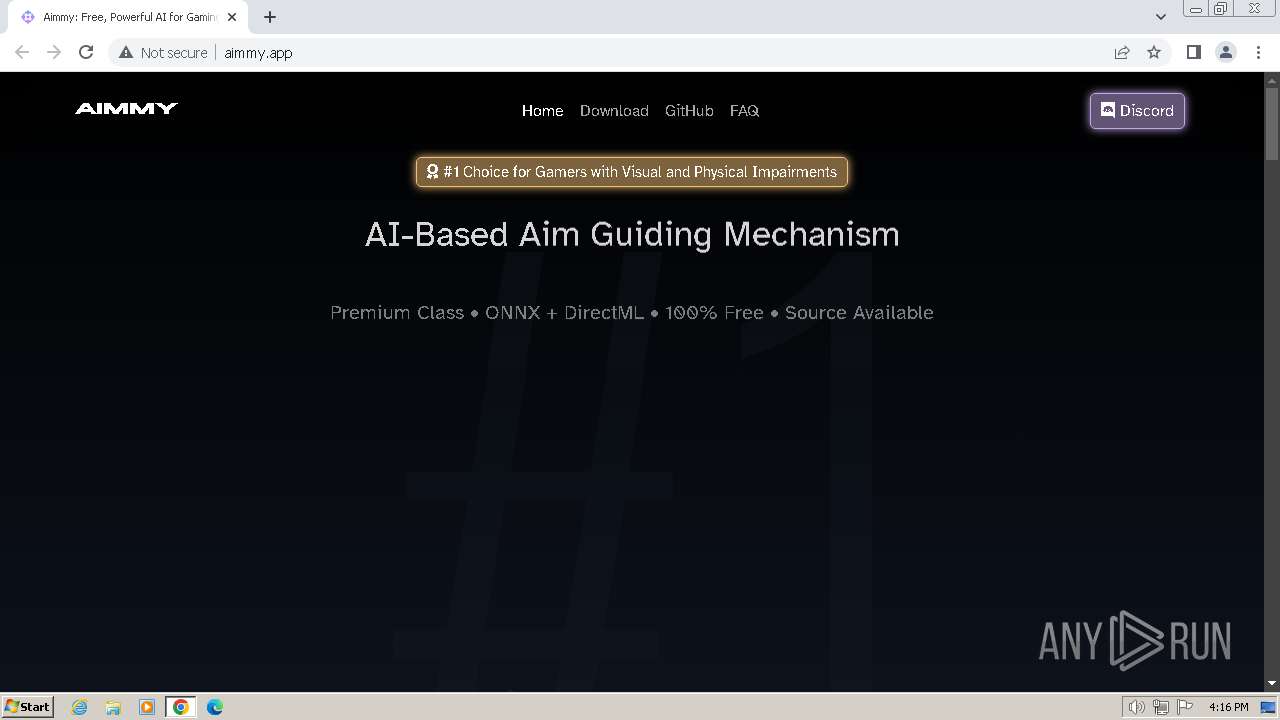The width and height of the screenshot is (1280, 720).
Task: Launch Microsoft Edge from taskbar
Action: tap(215, 707)
